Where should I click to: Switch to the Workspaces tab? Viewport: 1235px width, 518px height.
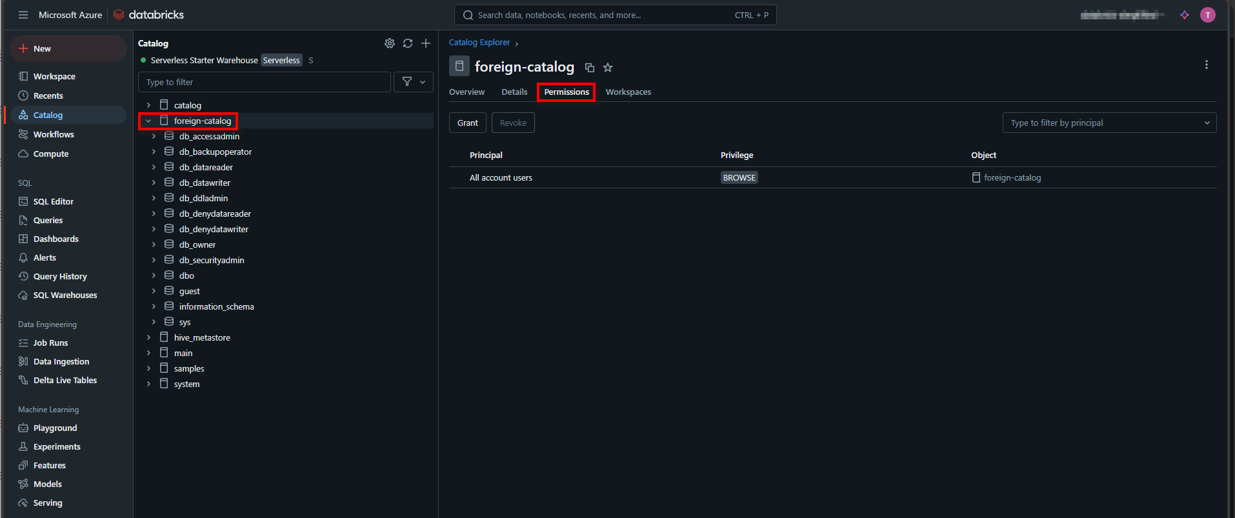point(628,92)
